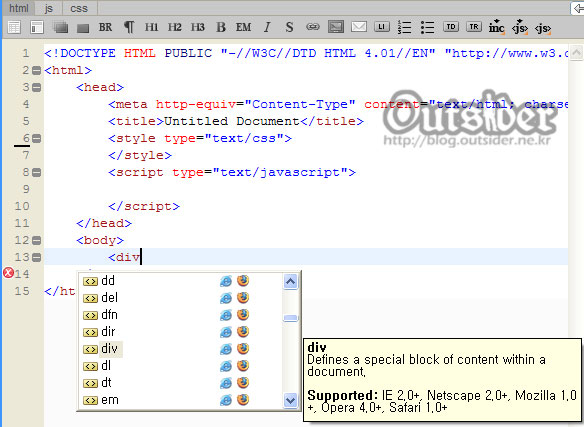Insert TR table row tag
584x427 pixels.
click(474, 27)
